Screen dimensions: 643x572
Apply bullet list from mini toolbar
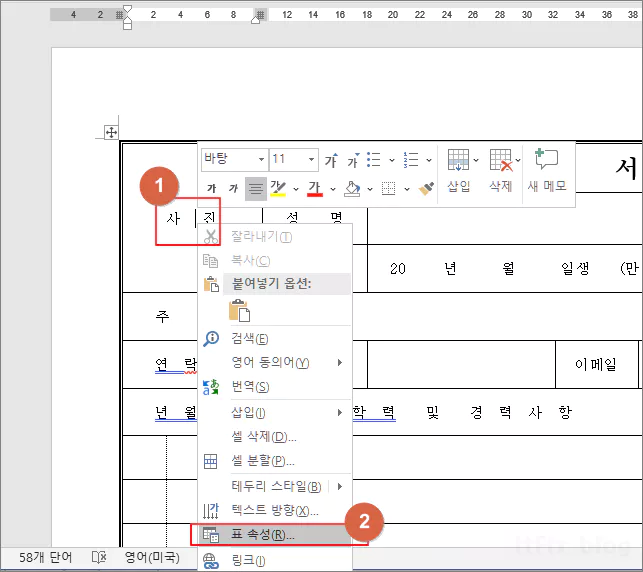(374, 160)
